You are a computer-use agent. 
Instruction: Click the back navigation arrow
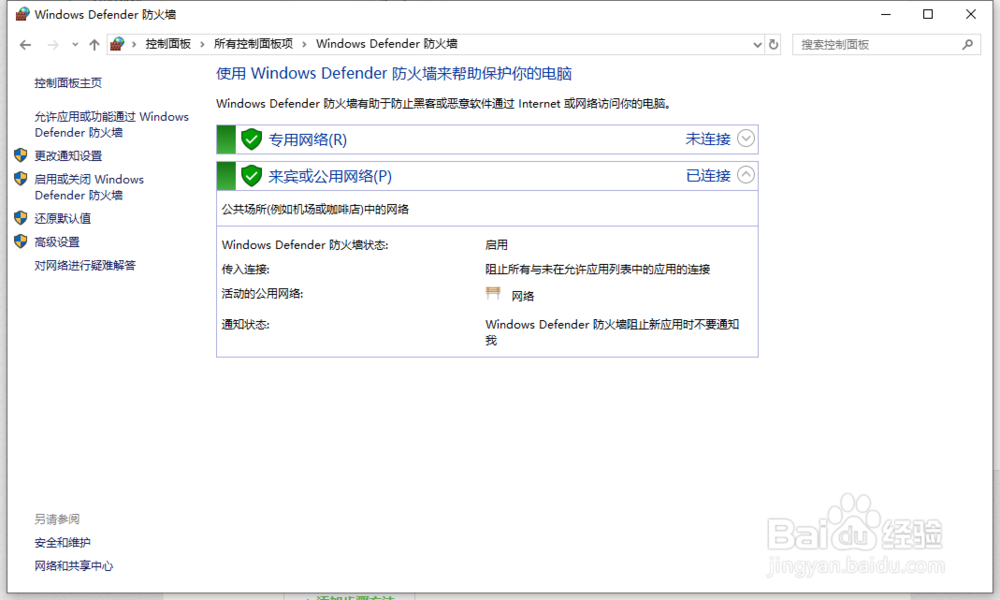tap(25, 44)
